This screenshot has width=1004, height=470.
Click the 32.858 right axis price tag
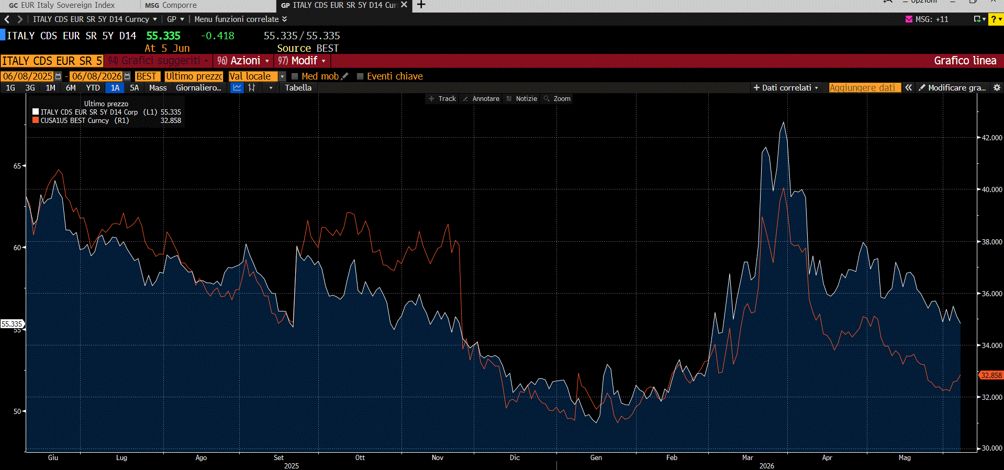click(989, 375)
